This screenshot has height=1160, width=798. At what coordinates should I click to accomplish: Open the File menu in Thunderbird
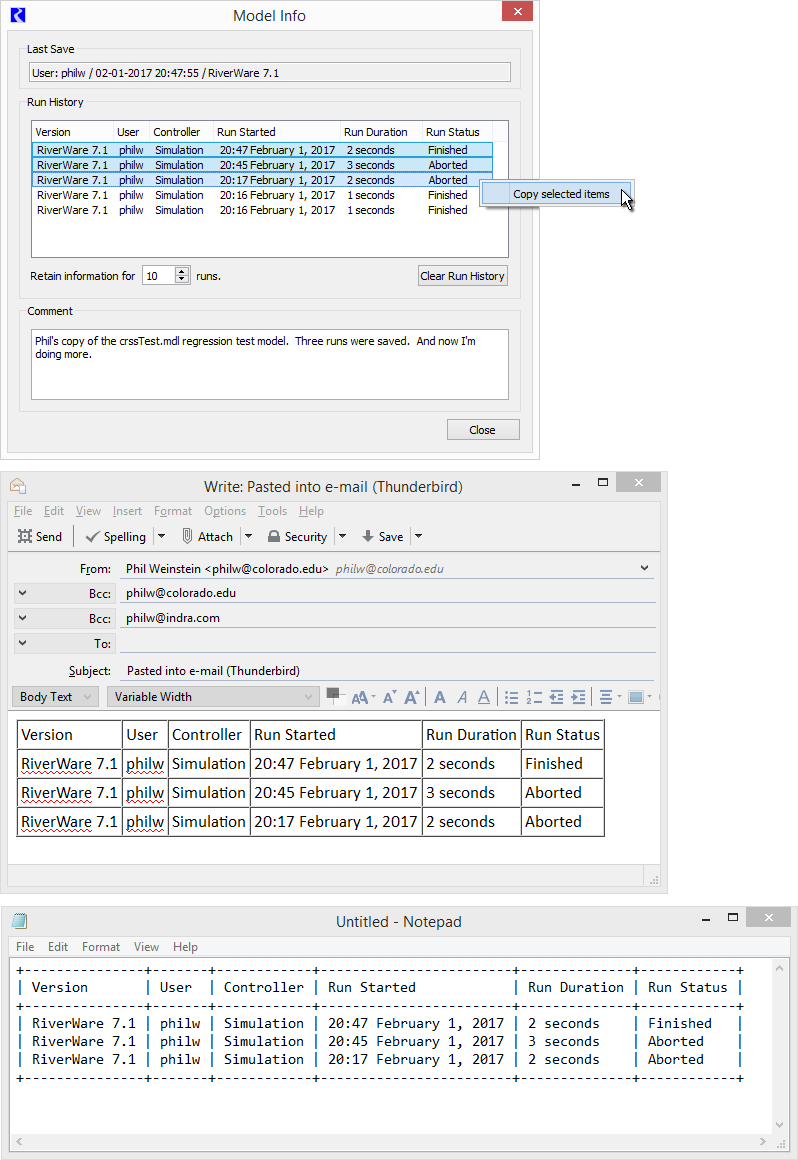click(x=23, y=511)
